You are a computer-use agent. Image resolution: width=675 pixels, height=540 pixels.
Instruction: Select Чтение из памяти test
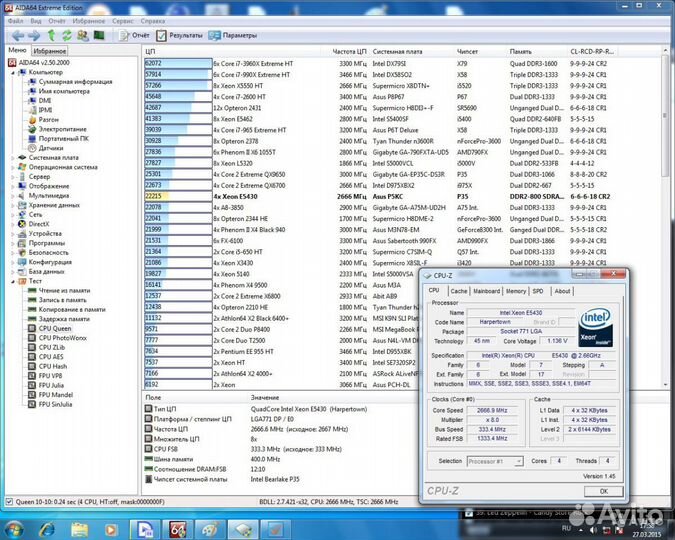[x=59, y=290]
